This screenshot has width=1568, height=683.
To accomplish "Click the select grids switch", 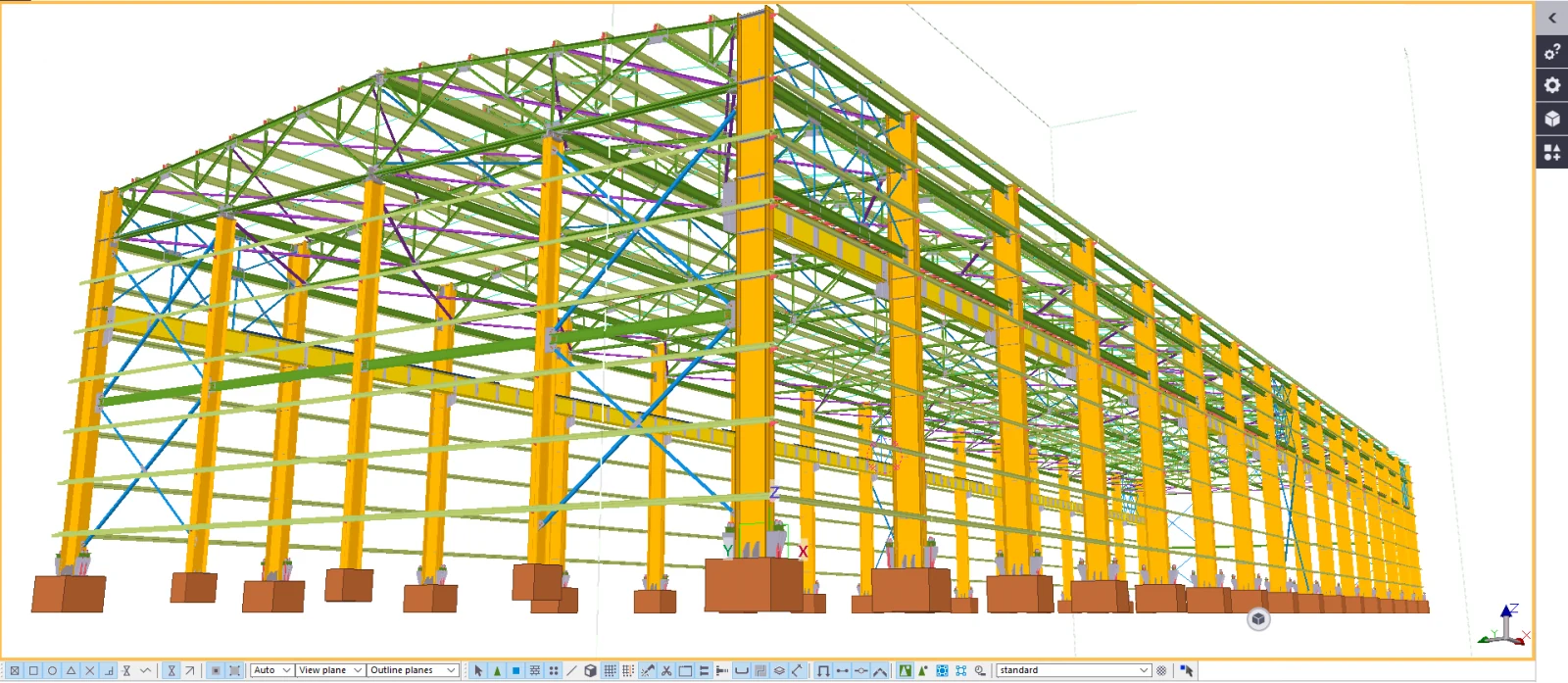I will [610, 670].
